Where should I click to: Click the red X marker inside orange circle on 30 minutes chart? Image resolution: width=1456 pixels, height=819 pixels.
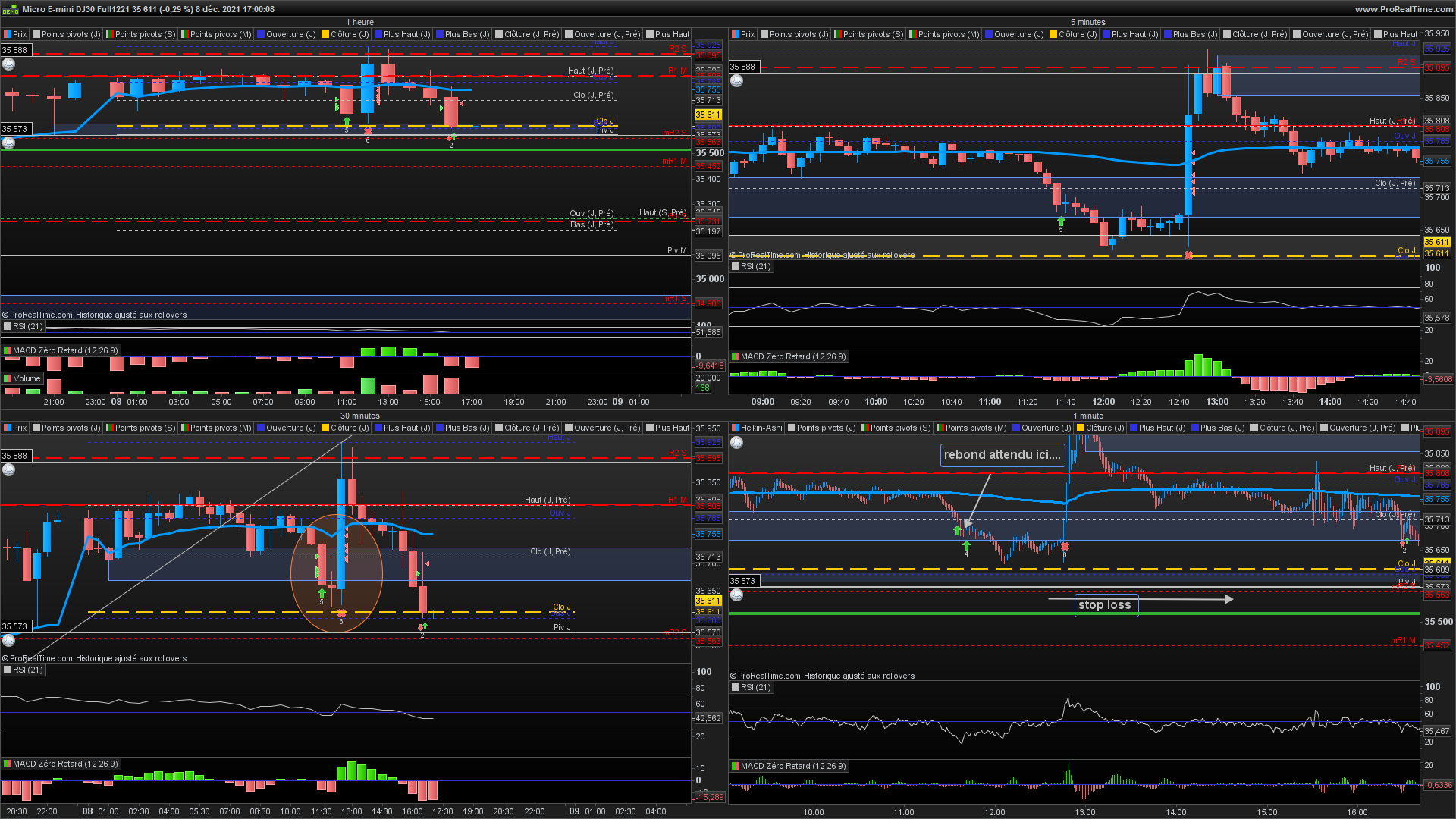pos(341,613)
